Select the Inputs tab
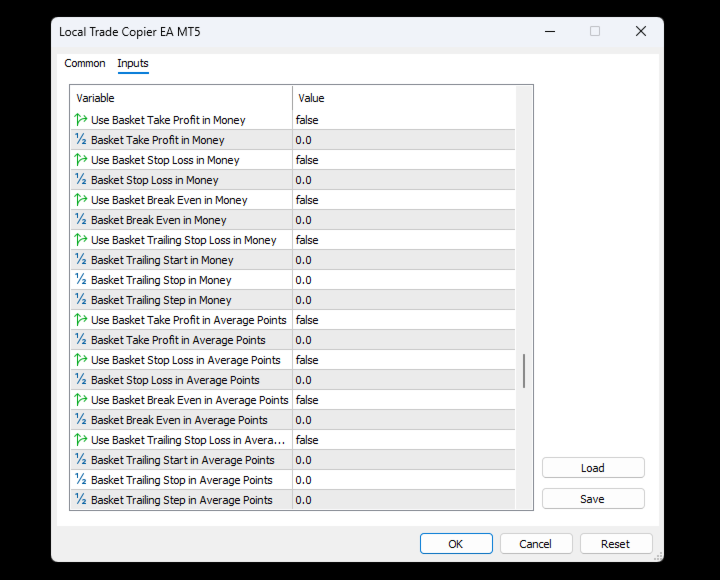The width and height of the screenshot is (720, 580). pyautogui.click(x=133, y=63)
